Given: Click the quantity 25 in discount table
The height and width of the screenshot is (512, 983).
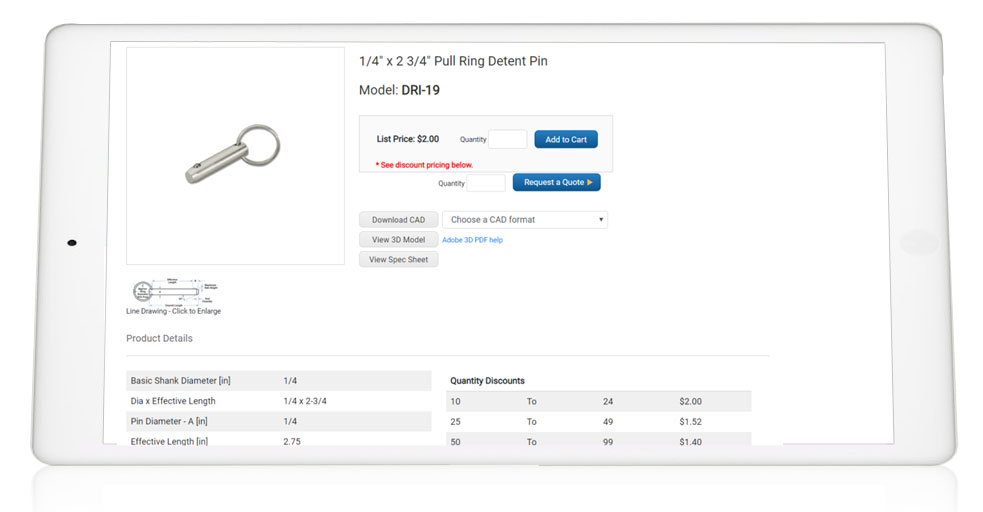Looking at the screenshot, I should click(455, 422).
